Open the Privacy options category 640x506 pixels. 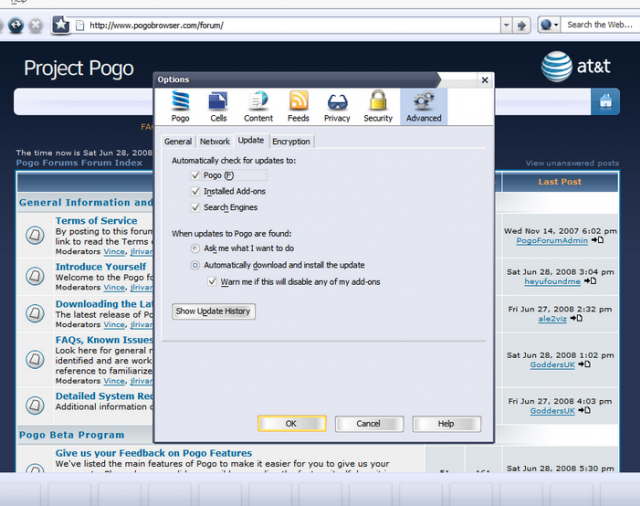[337, 107]
